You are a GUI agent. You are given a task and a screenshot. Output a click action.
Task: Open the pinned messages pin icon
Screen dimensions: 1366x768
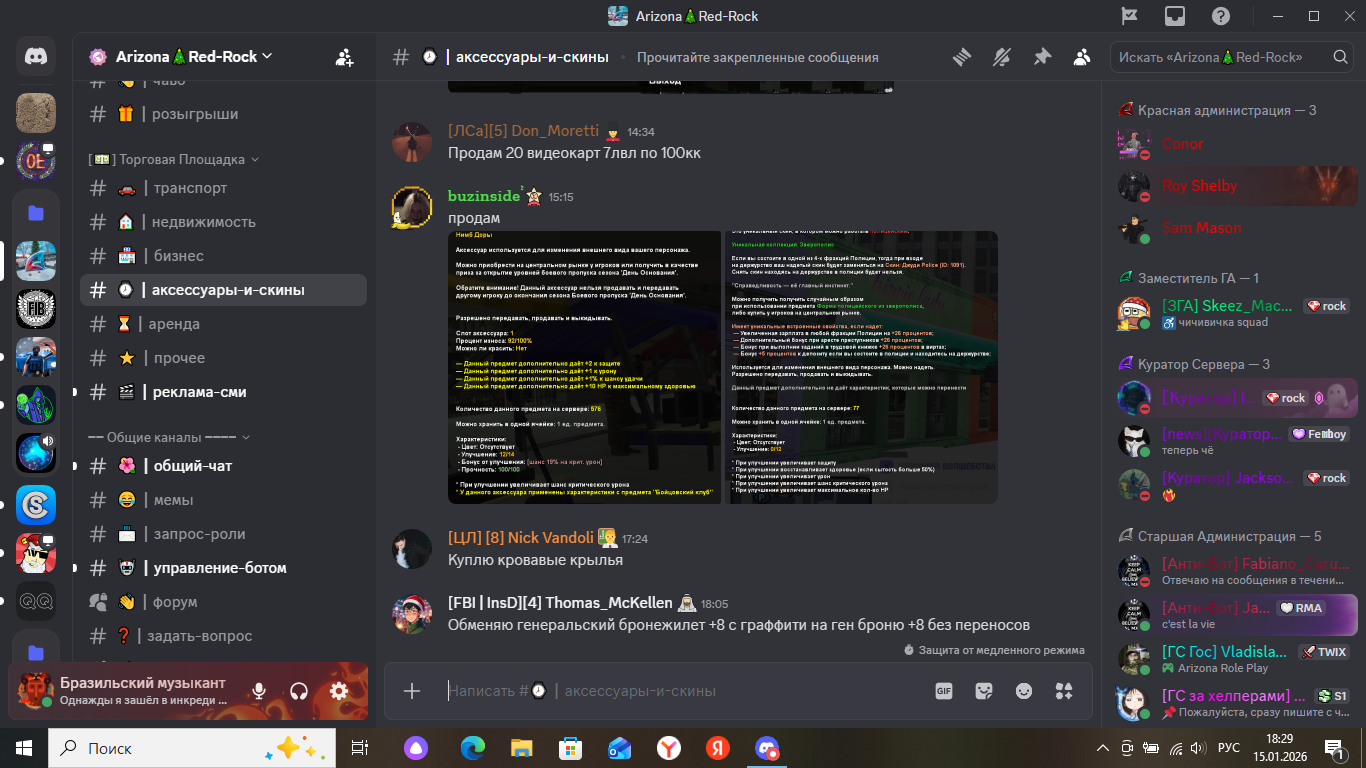click(1042, 57)
